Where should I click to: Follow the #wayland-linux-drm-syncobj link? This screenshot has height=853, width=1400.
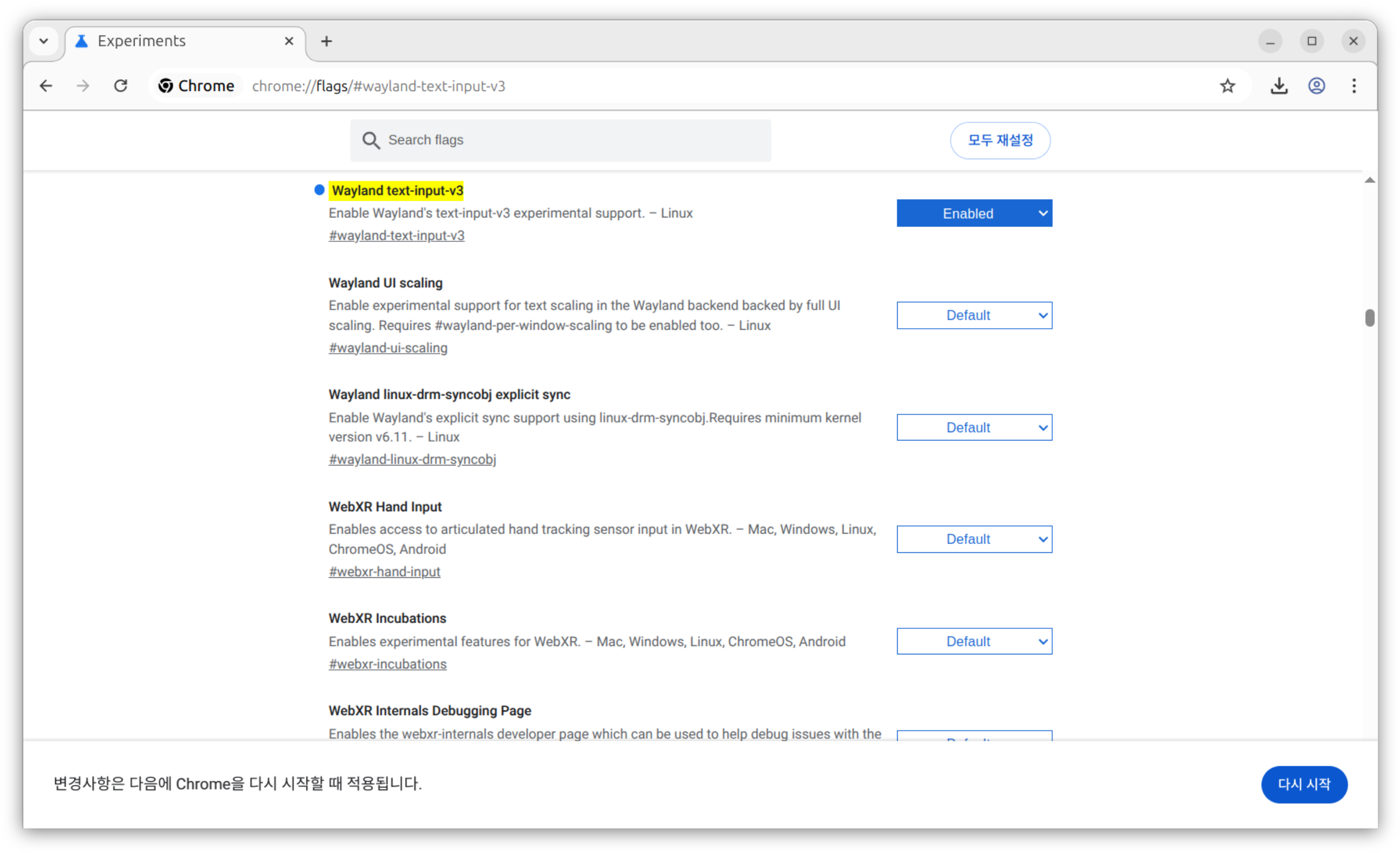(412, 459)
